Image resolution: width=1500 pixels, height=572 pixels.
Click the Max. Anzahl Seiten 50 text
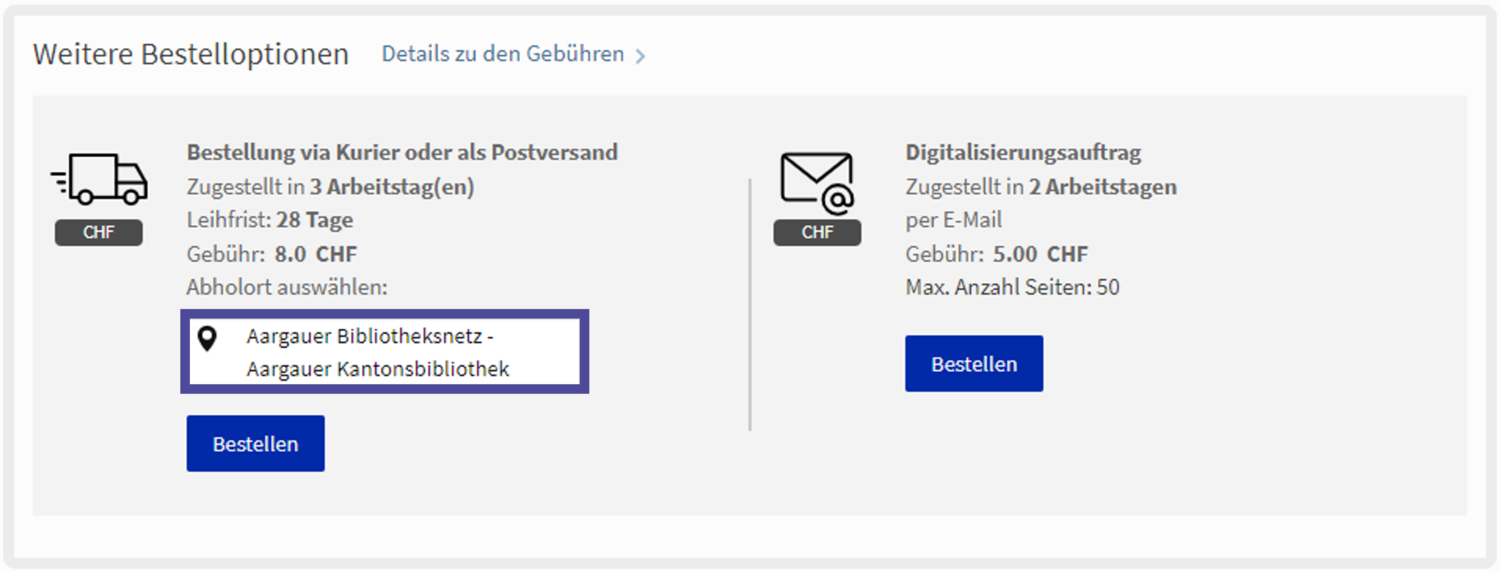click(1012, 288)
